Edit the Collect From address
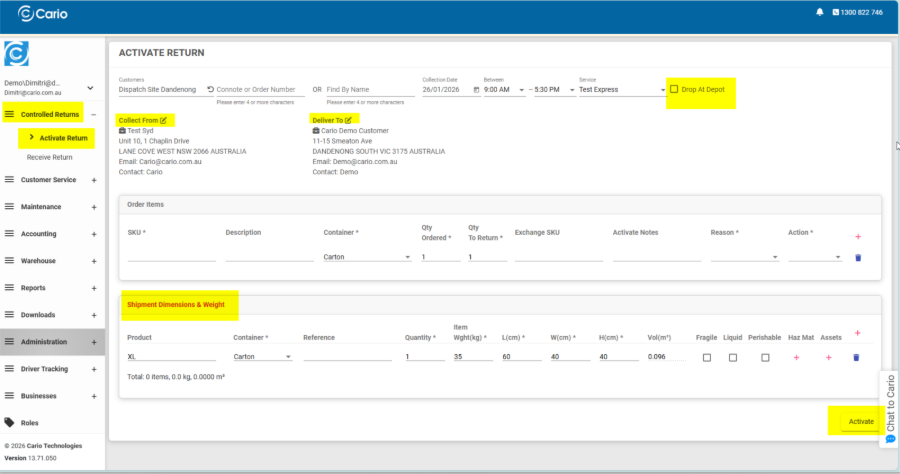This screenshot has height=474, width=900. [x=163, y=120]
